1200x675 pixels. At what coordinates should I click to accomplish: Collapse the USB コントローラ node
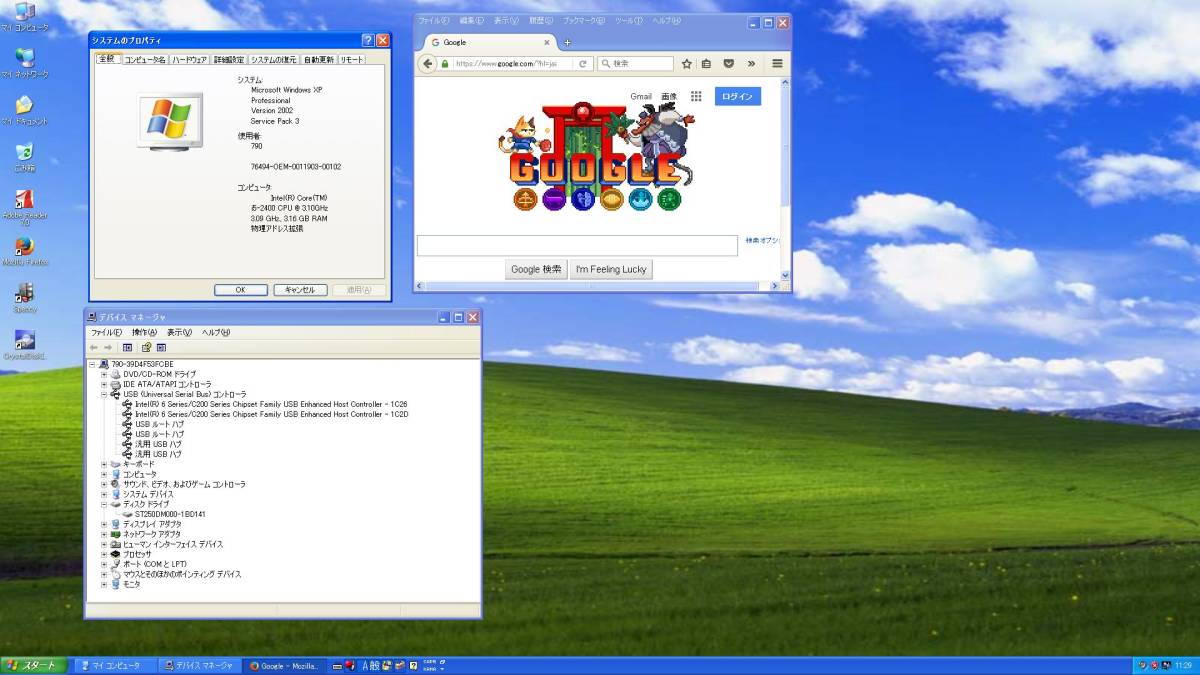tap(104, 394)
